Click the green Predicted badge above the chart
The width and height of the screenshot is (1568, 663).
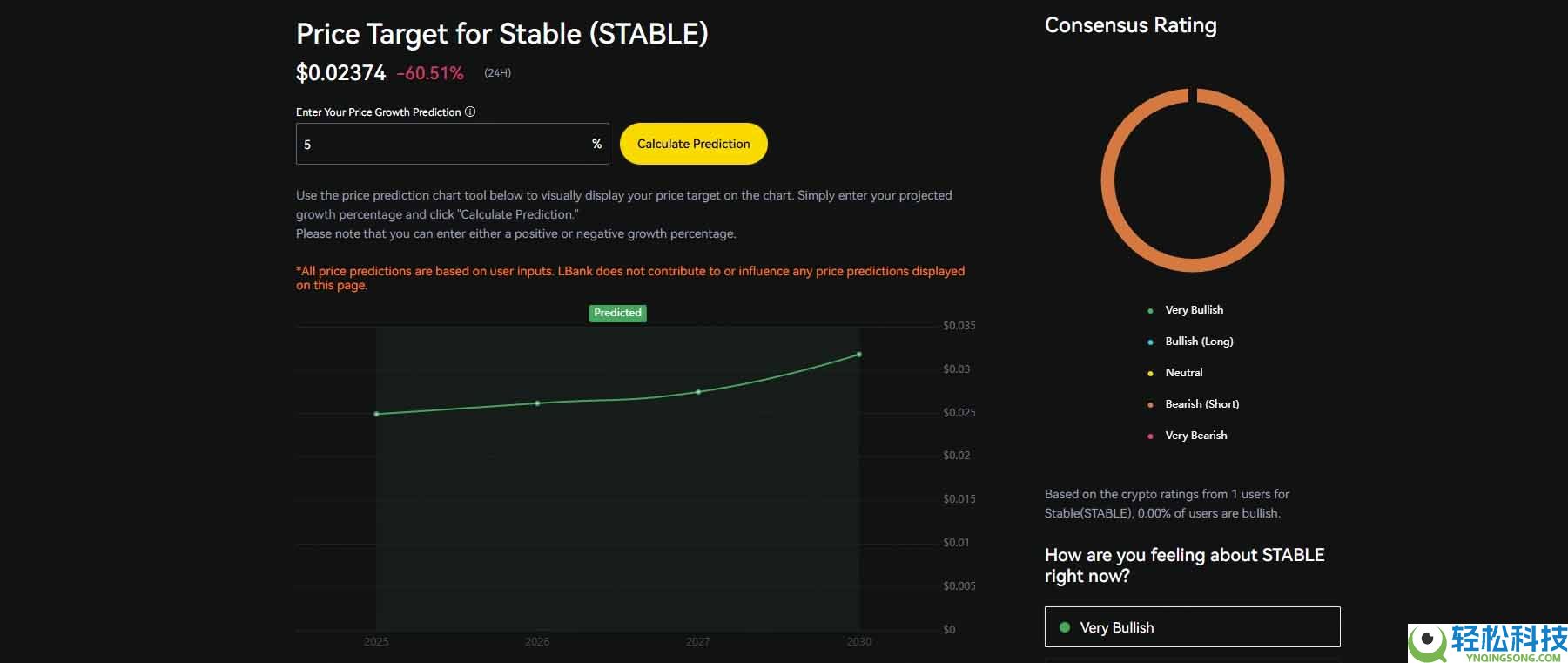pyautogui.click(x=617, y=313)
